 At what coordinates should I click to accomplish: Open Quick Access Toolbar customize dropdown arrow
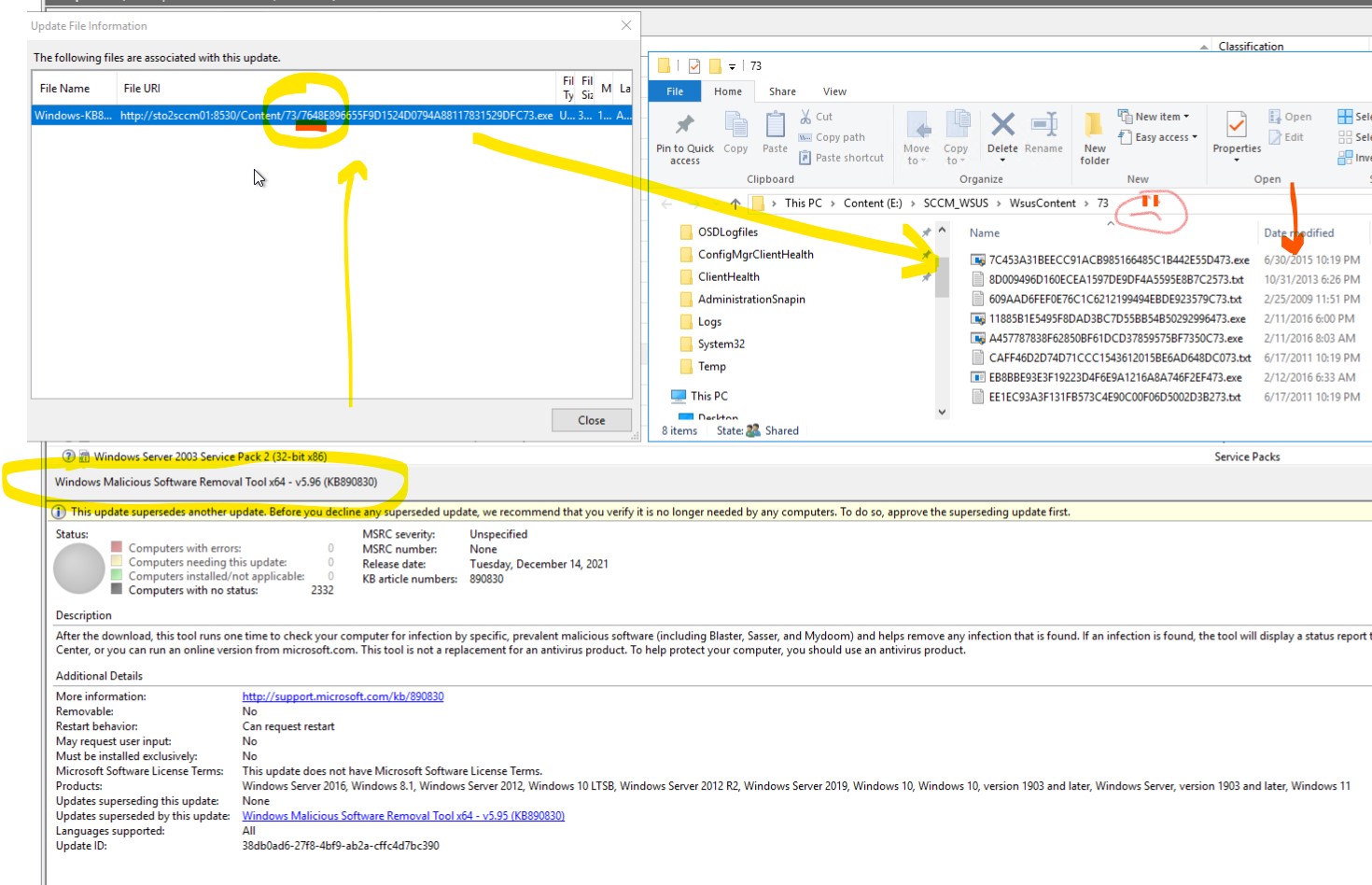[732, 66]
